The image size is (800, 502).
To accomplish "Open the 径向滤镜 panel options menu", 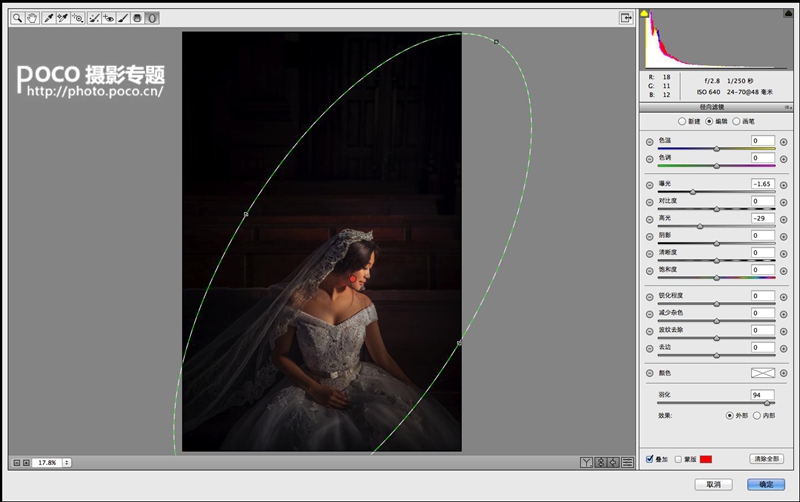I will click(x=788, y=107).
